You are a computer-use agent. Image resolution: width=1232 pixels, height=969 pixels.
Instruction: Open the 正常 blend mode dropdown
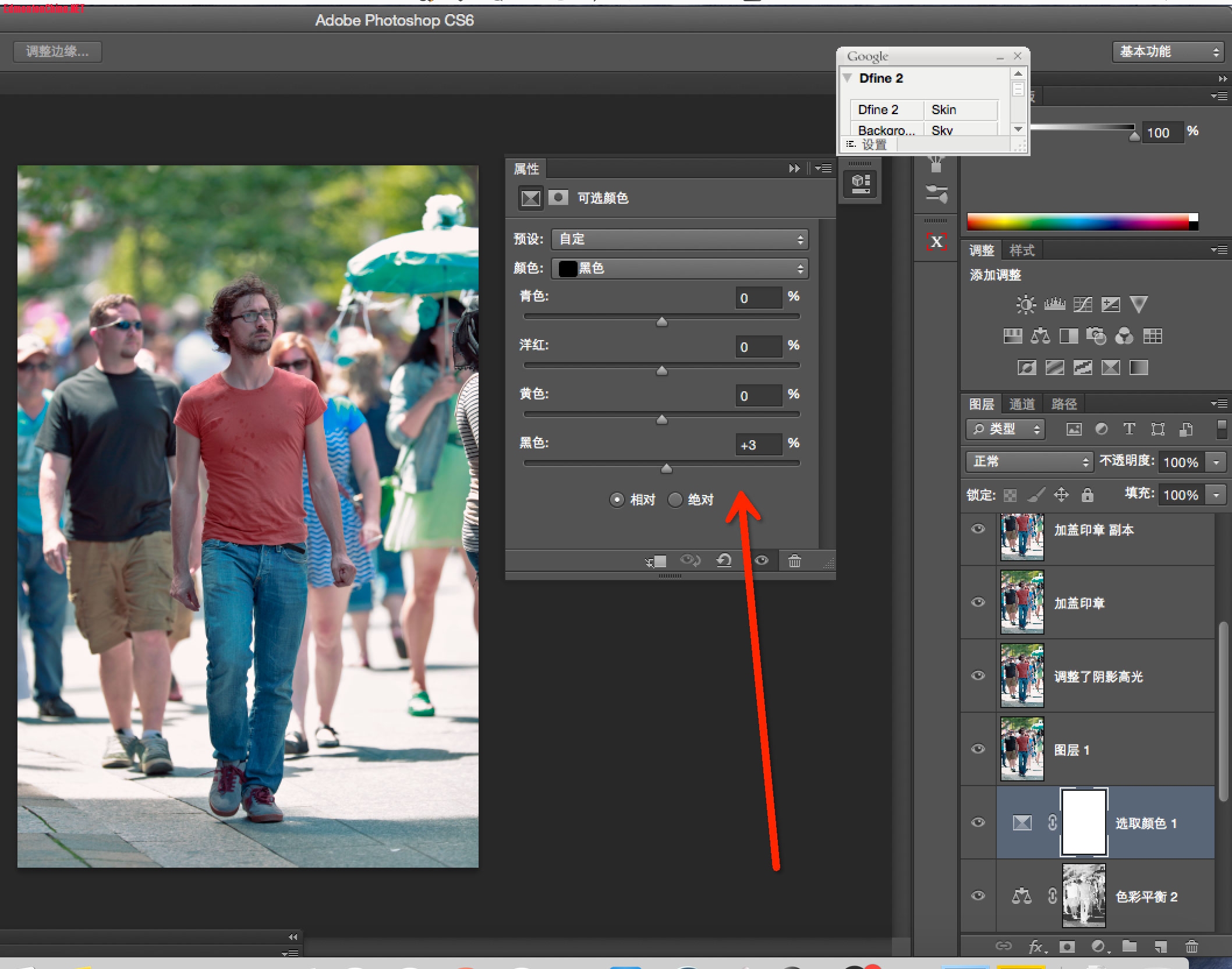coord(1029,462)
